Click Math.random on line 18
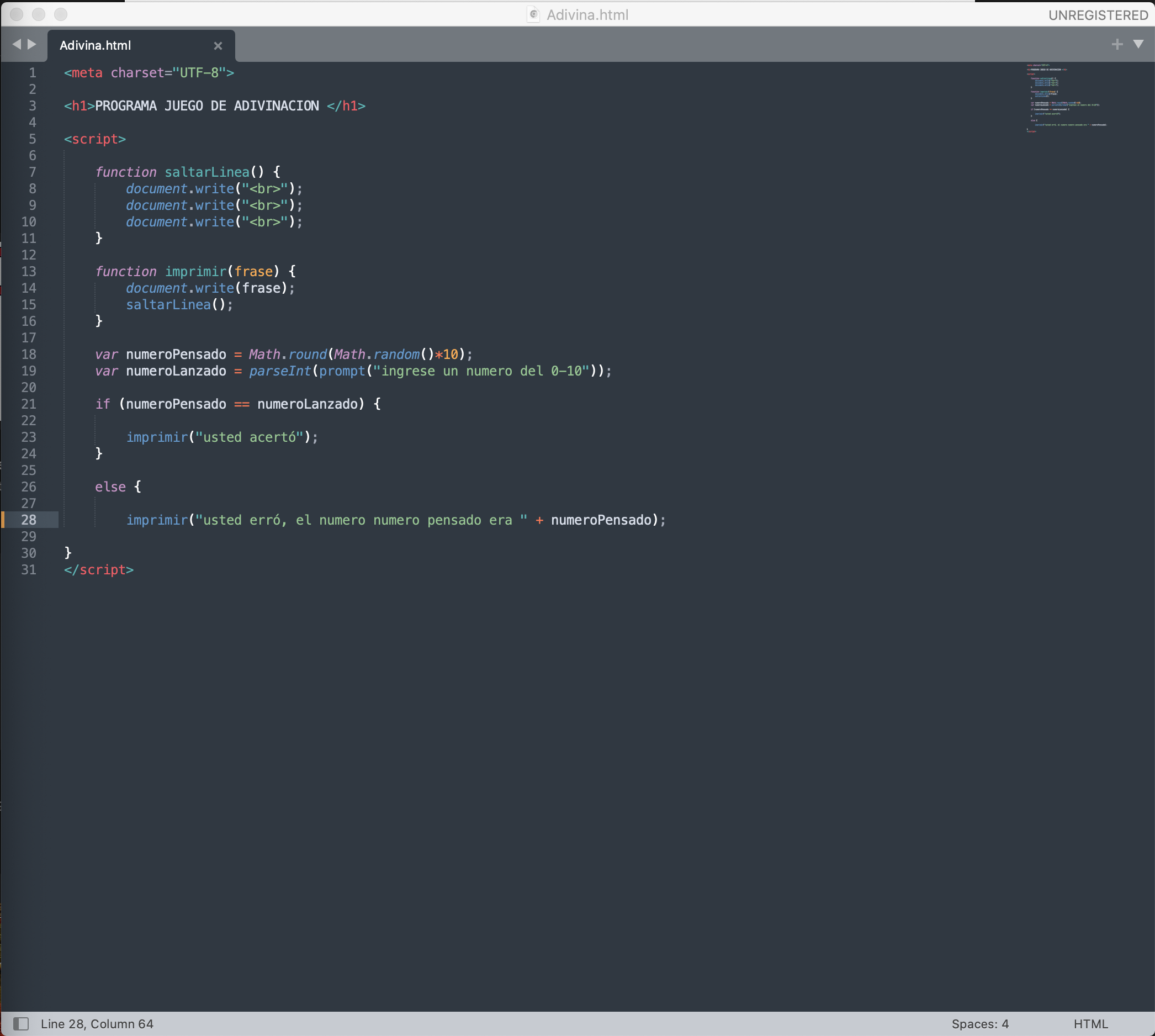 pos(377,354)
